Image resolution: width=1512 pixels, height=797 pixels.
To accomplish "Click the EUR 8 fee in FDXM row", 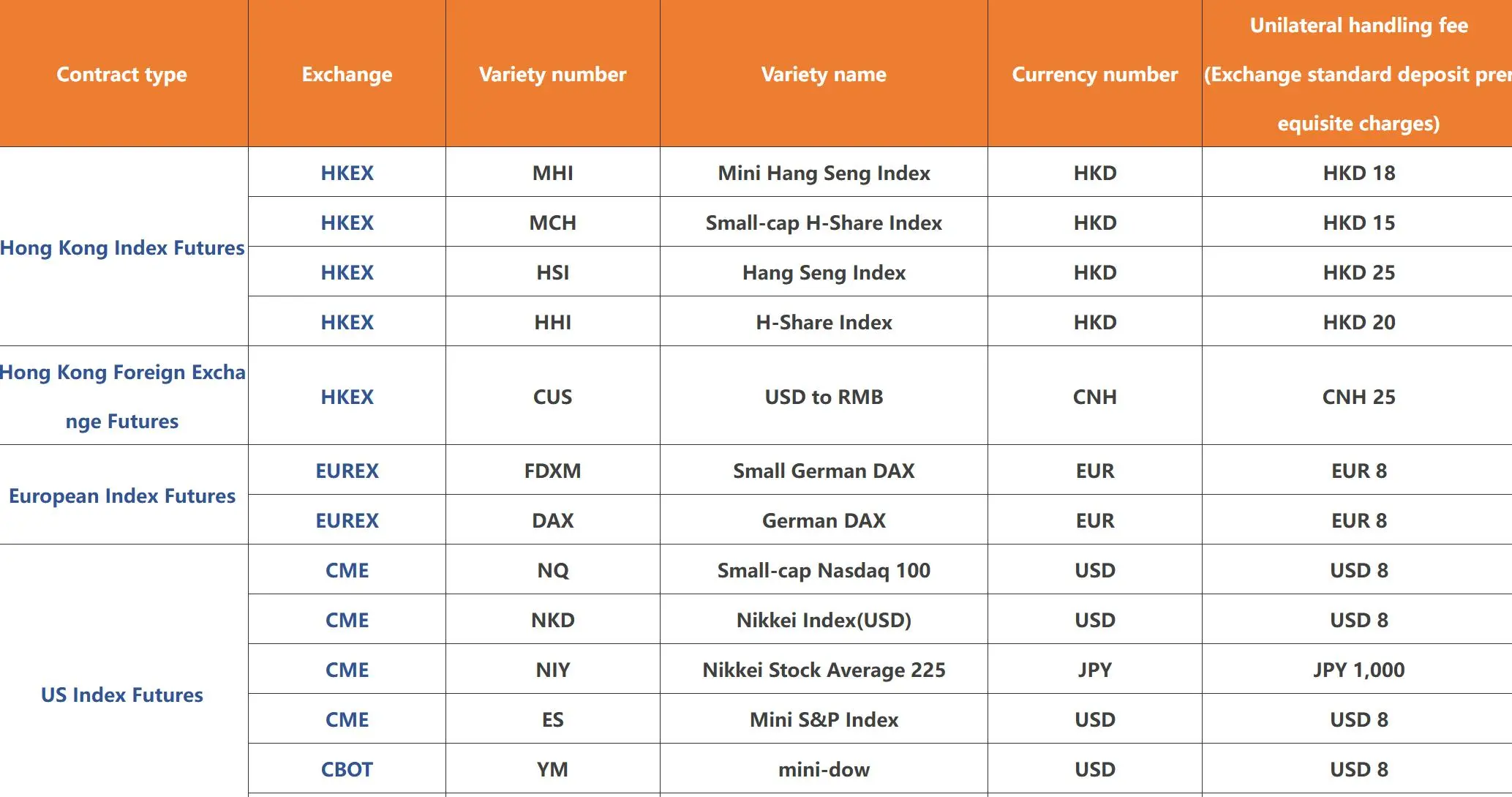I will tap(1359, 471).
